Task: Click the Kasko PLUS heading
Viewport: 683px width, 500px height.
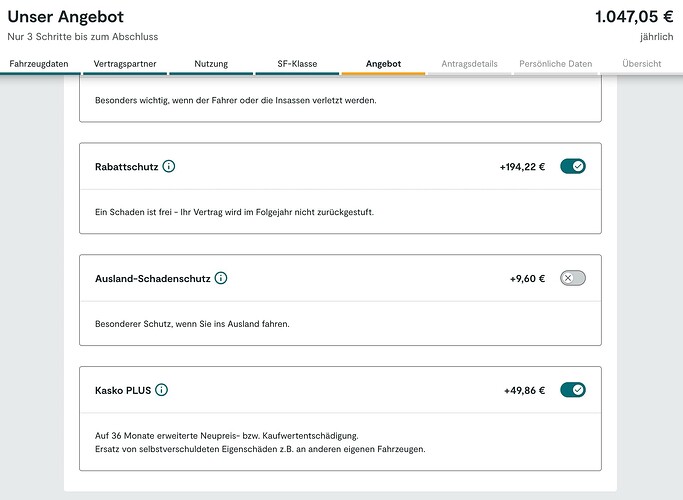Action: point(123,390)
